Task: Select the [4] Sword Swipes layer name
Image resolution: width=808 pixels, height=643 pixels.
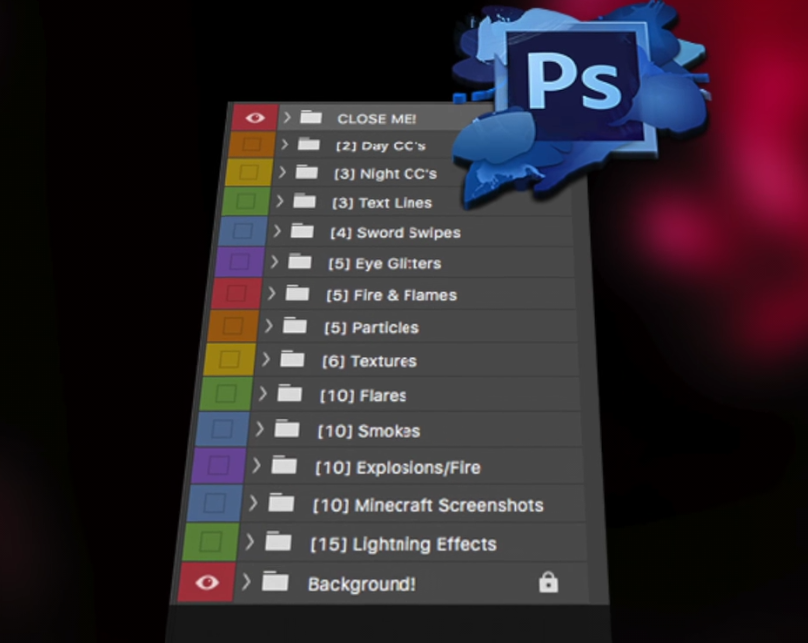Action: point(395,233)
